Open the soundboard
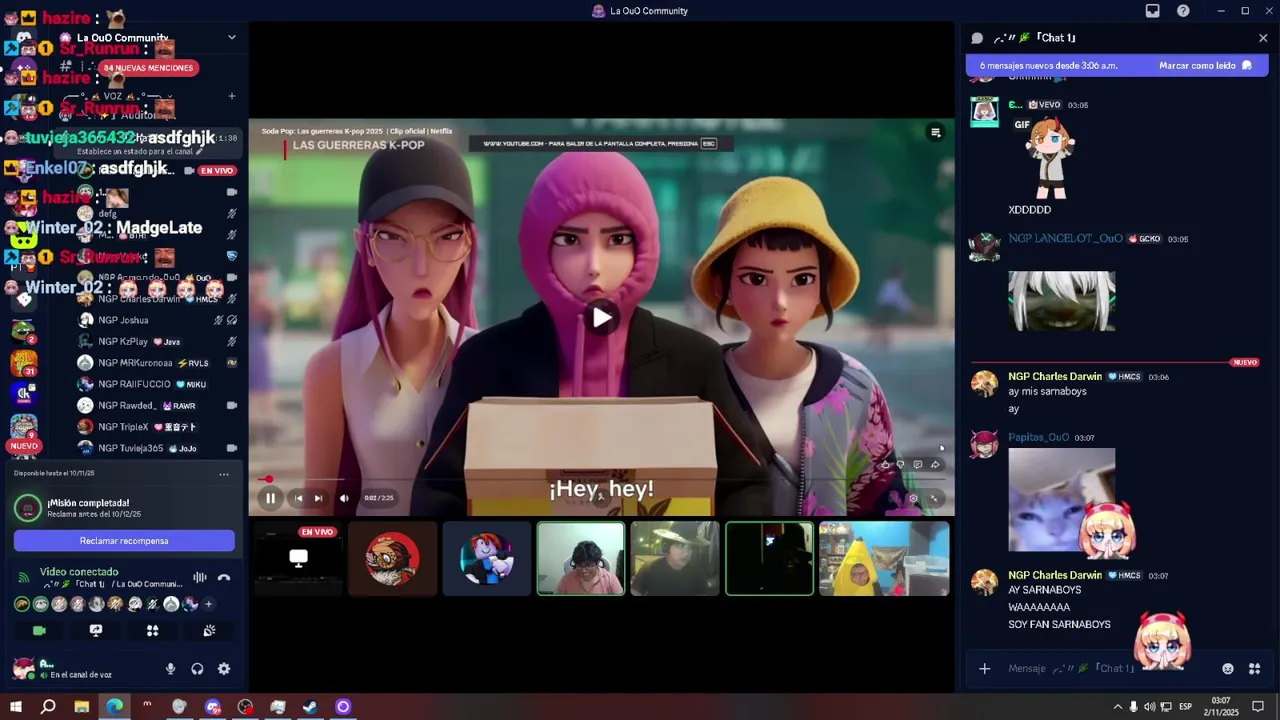Viewport: 1280px width, 720px height. pyautogui.click(x=209, y=630)
